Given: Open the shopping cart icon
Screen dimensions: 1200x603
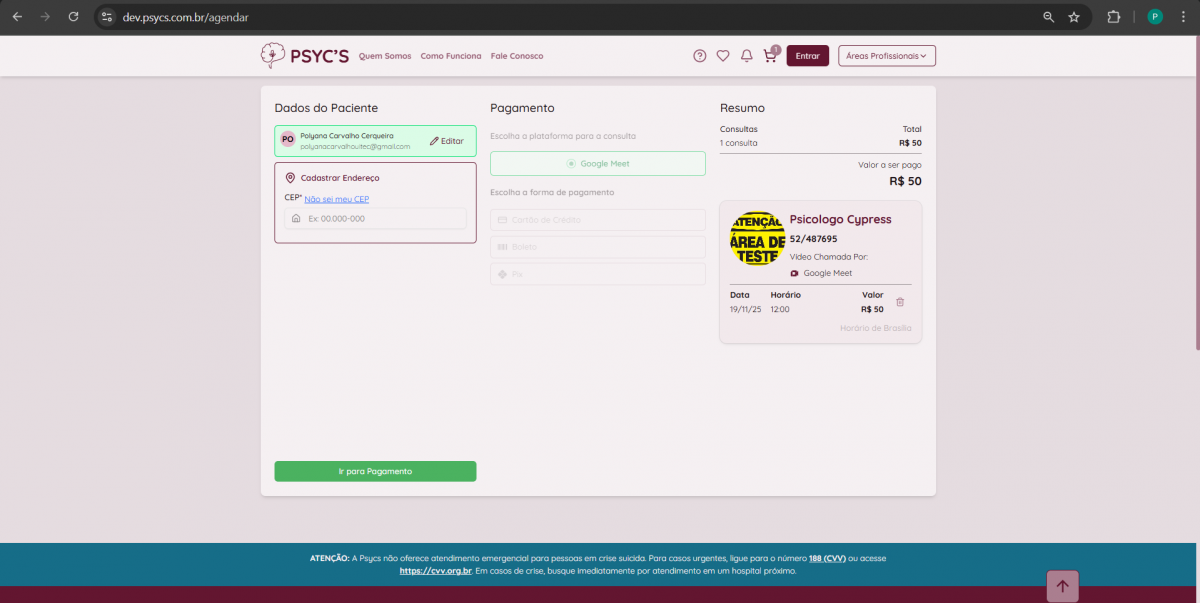Looking at the screenshot, I should (x=769, y=56).
